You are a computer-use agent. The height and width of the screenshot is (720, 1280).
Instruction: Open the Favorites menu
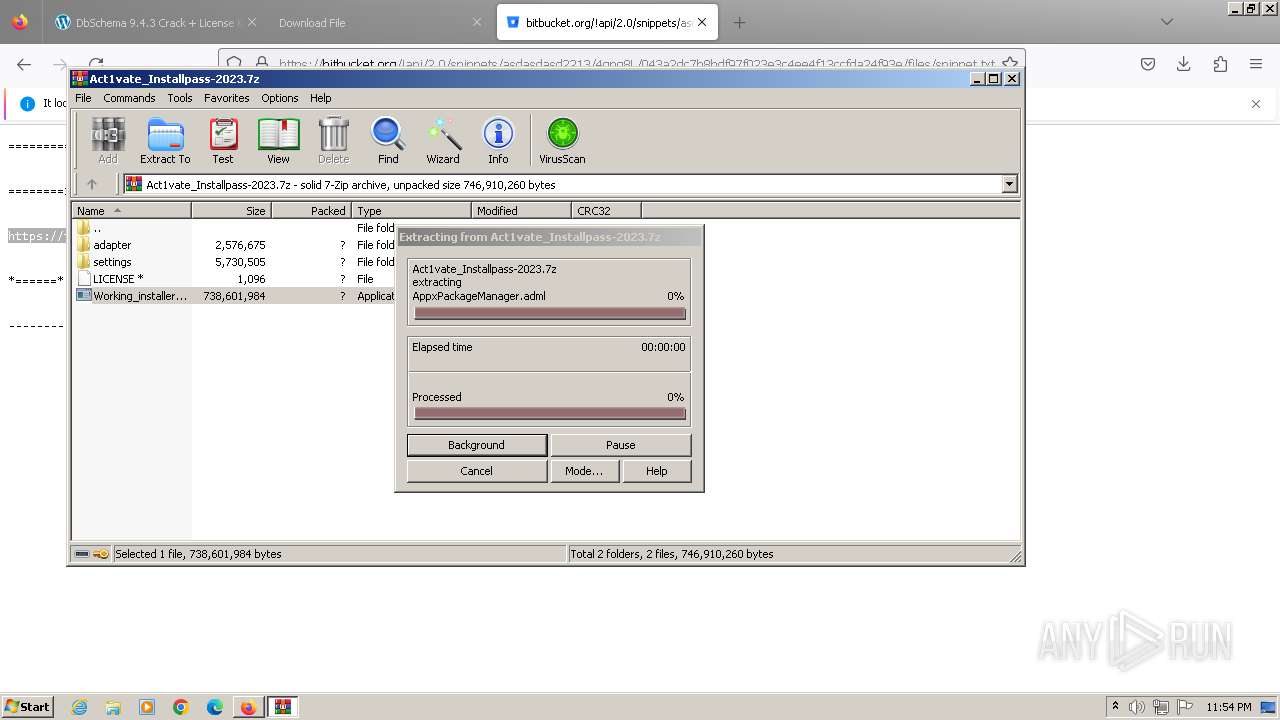pyautogui.click(x=227, y=98)
